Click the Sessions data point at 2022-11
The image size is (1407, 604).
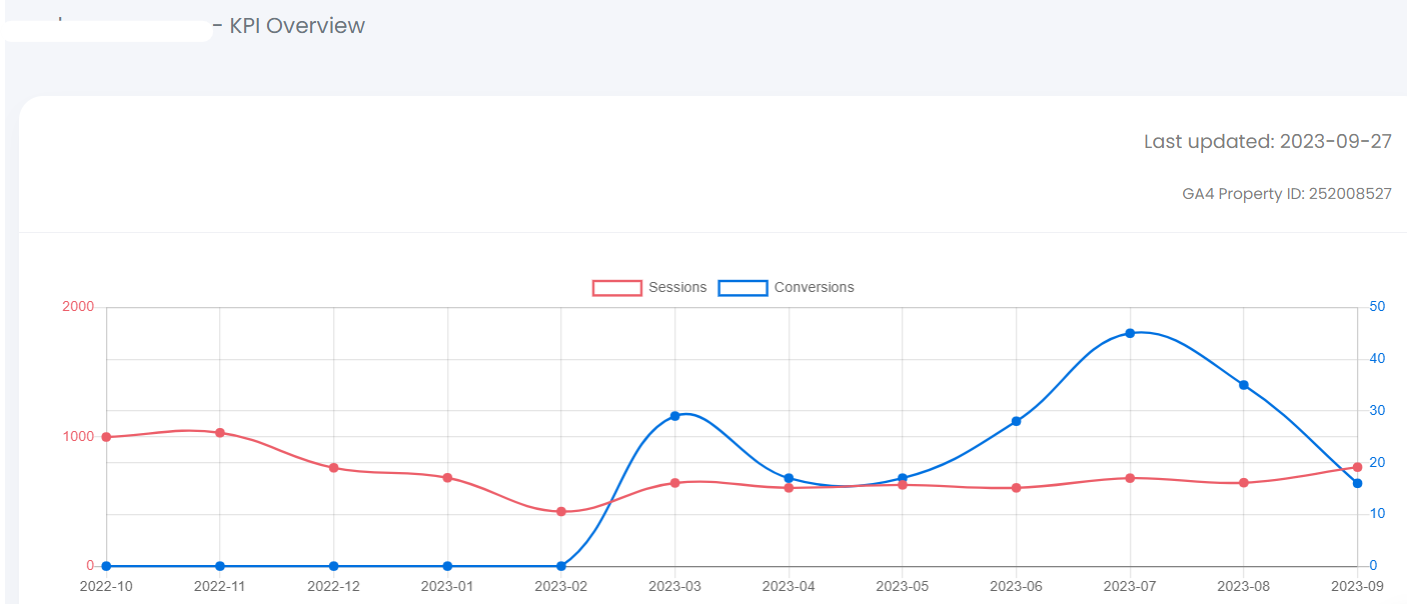220,433
